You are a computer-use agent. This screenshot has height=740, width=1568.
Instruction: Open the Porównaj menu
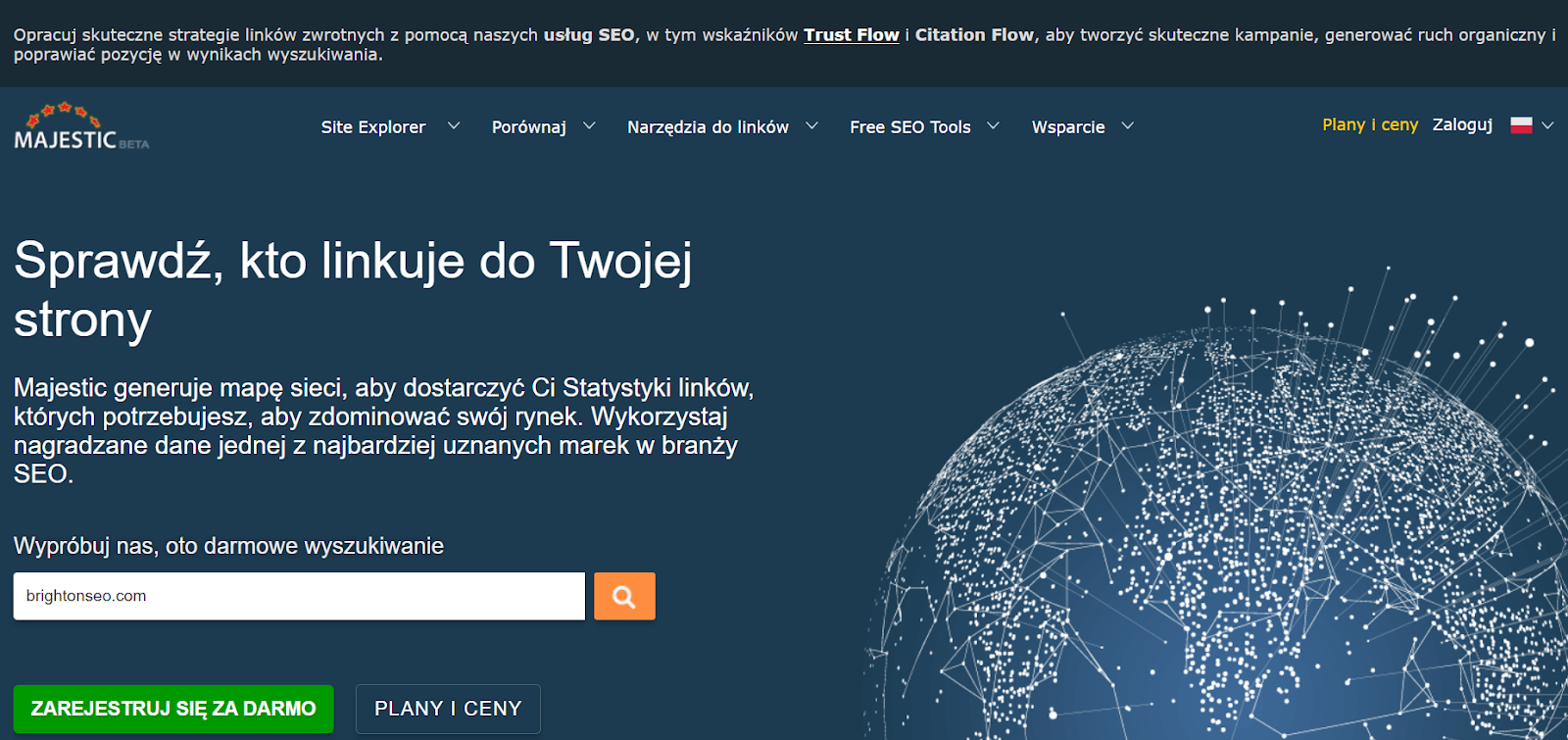(529, 126)
